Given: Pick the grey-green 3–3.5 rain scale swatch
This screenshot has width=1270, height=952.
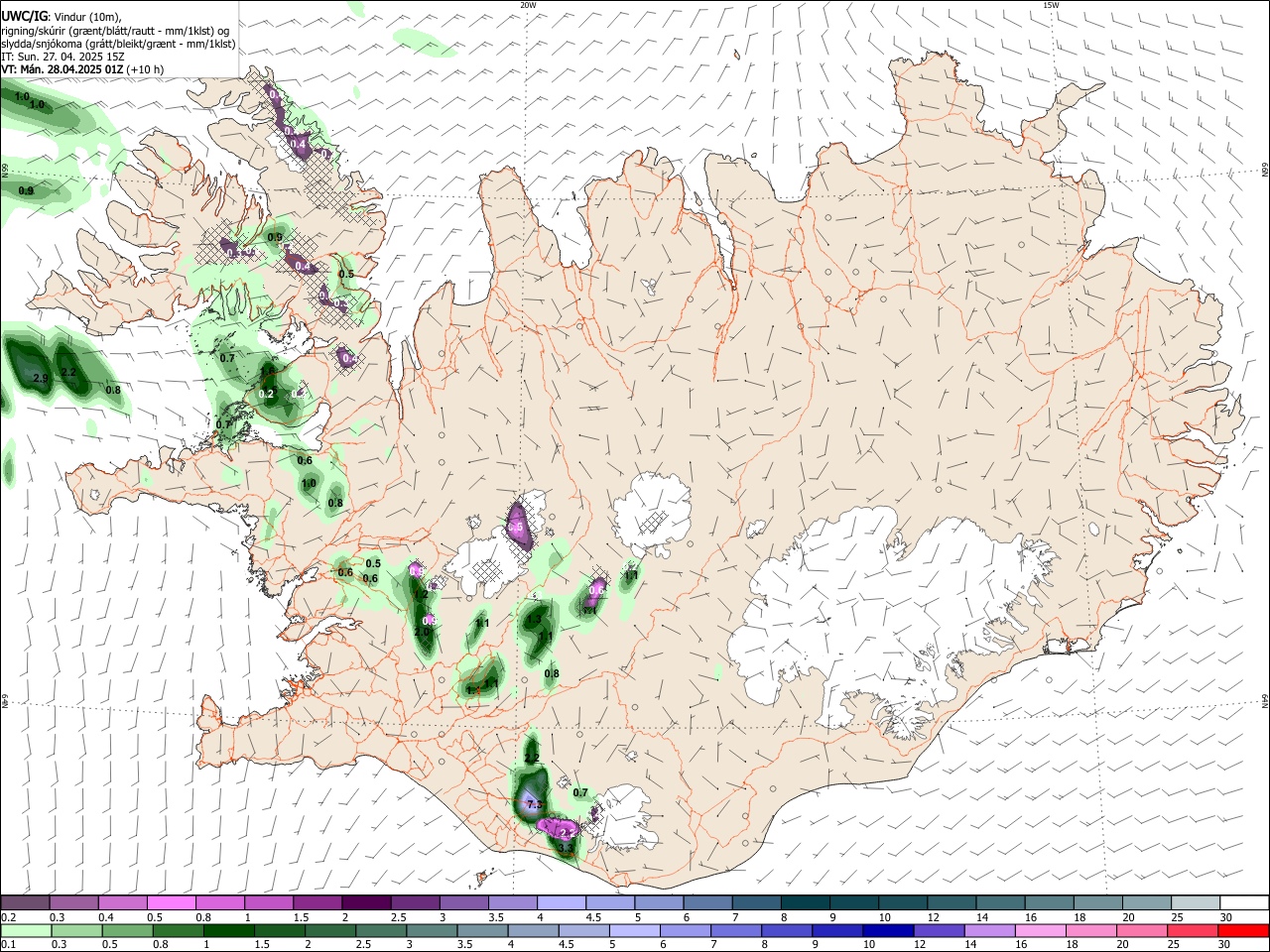Looking at the screenshot, I should (x=432, y=930).
